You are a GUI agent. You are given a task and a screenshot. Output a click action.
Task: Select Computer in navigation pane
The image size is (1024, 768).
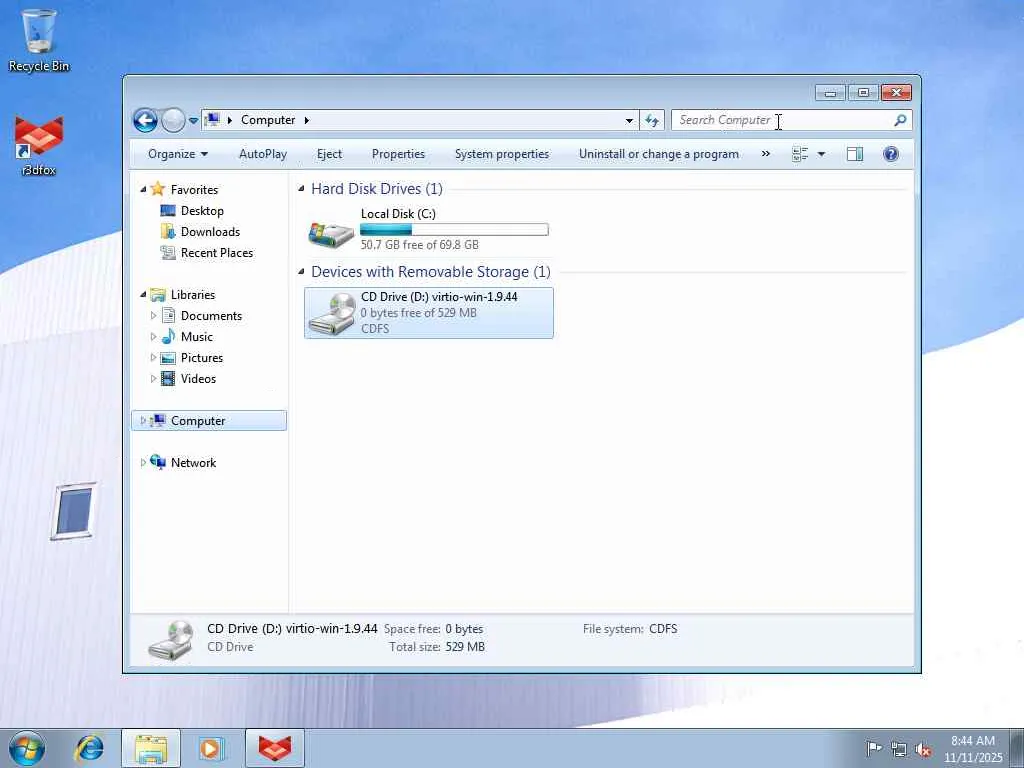(198, 421)
